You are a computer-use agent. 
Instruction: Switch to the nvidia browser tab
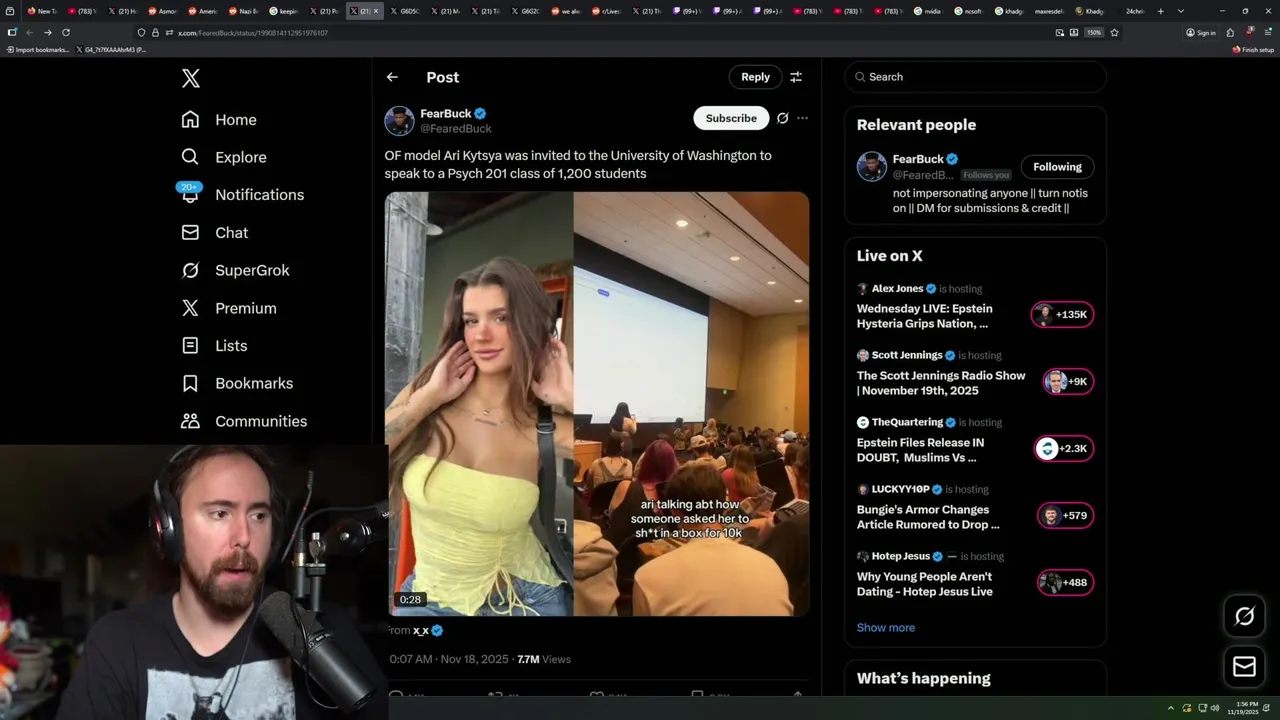pyautogui.click(x=927, y=11)
